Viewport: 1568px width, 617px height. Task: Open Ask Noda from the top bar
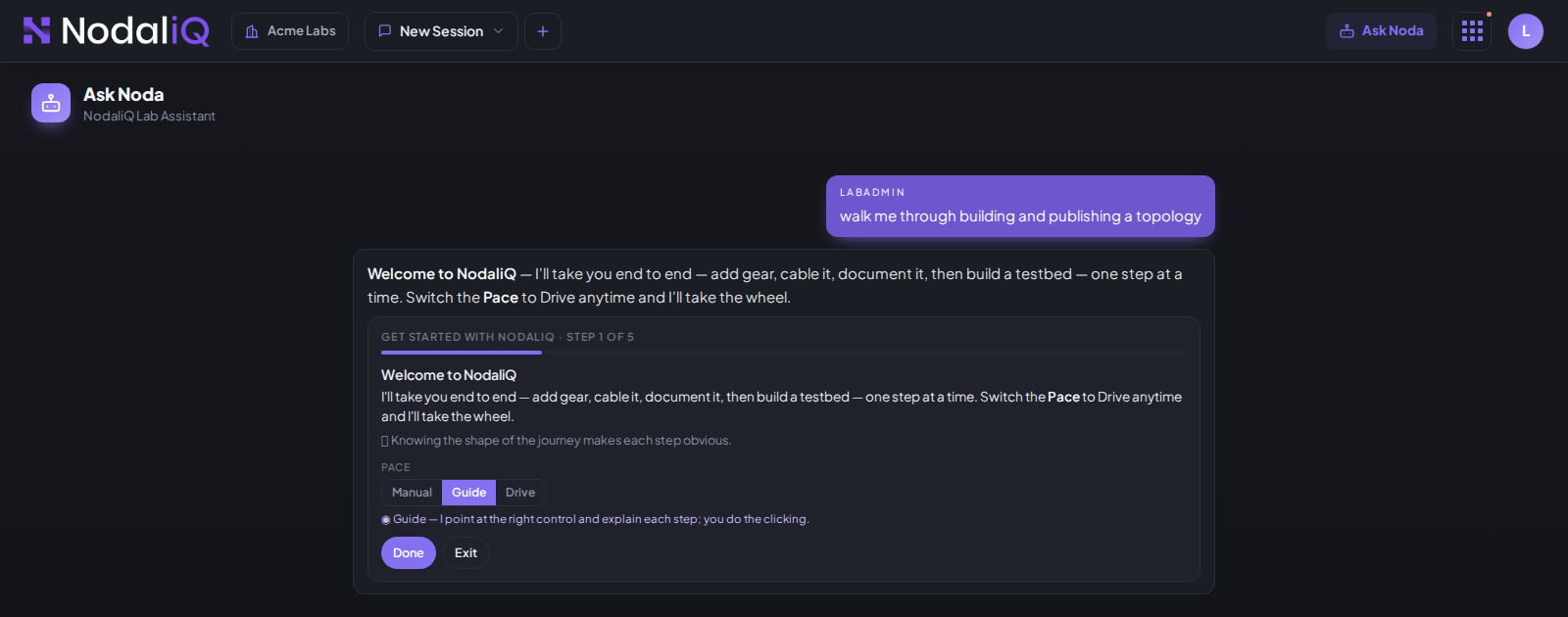tap(1381, 31)
